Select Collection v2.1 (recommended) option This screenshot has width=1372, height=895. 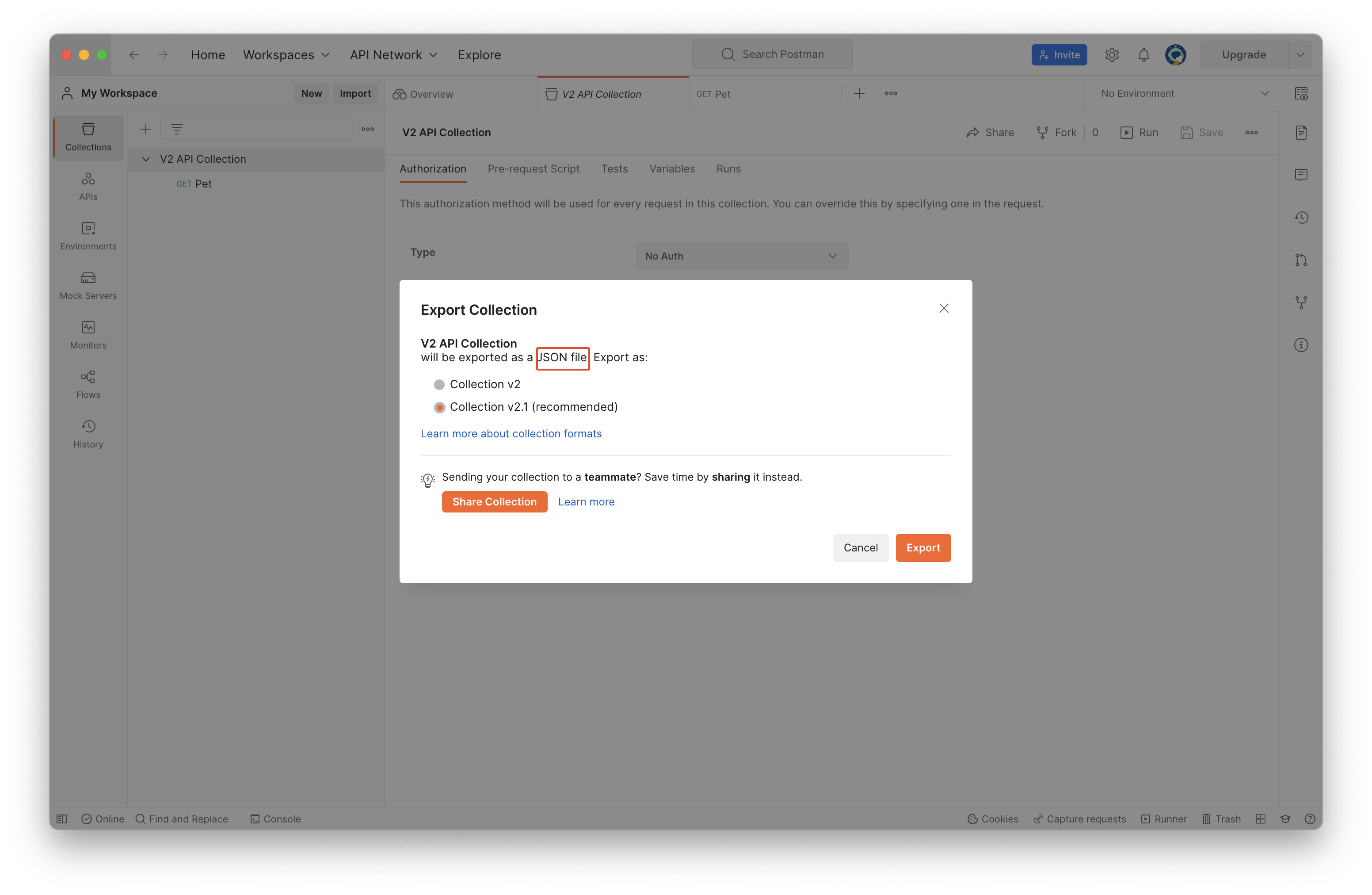coord(439,408)
